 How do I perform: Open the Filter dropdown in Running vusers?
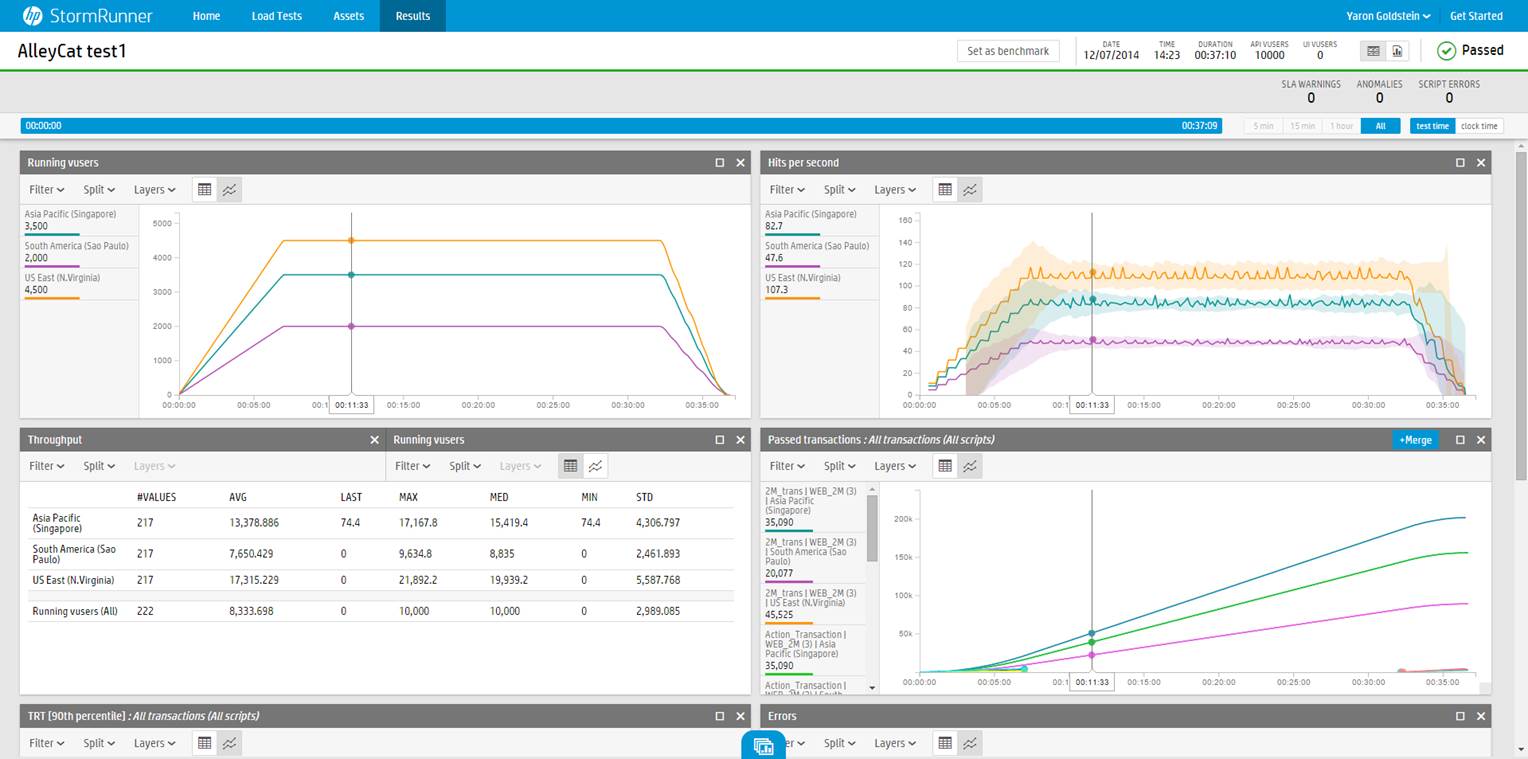pos(46,189)
